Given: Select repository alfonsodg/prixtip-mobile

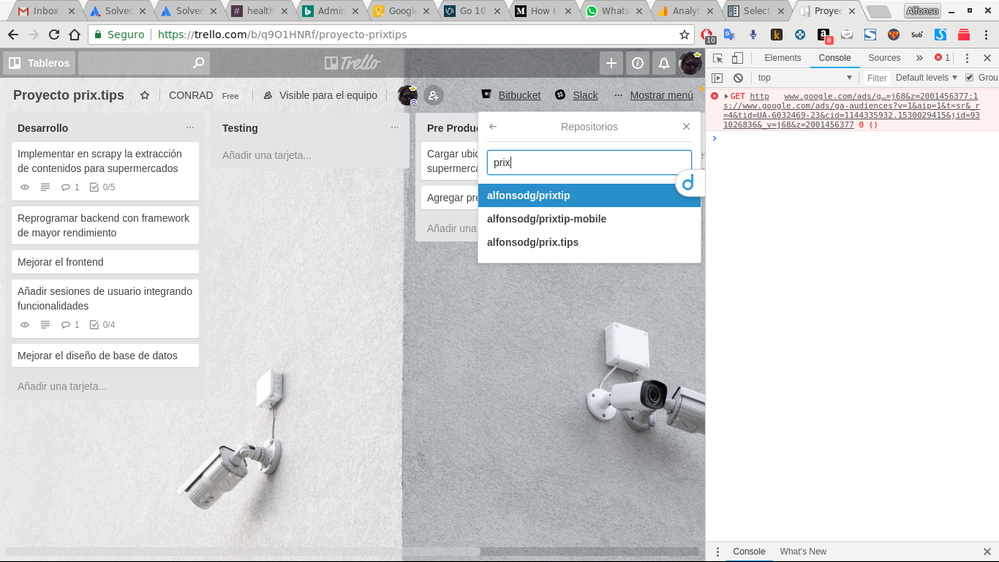Looking at the screenshot, I should tap(589, 219).
